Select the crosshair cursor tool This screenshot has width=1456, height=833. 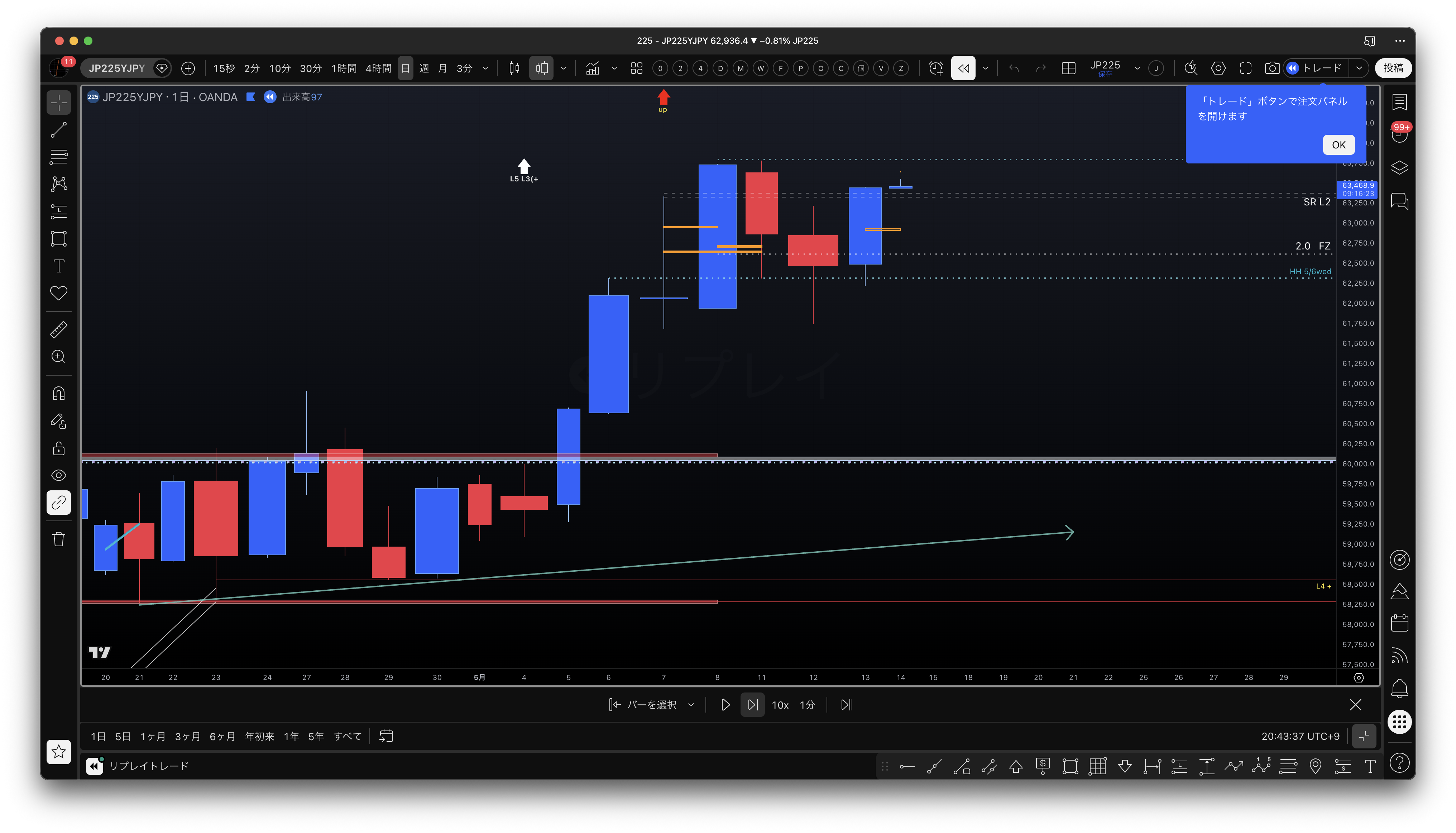(58, 103)
